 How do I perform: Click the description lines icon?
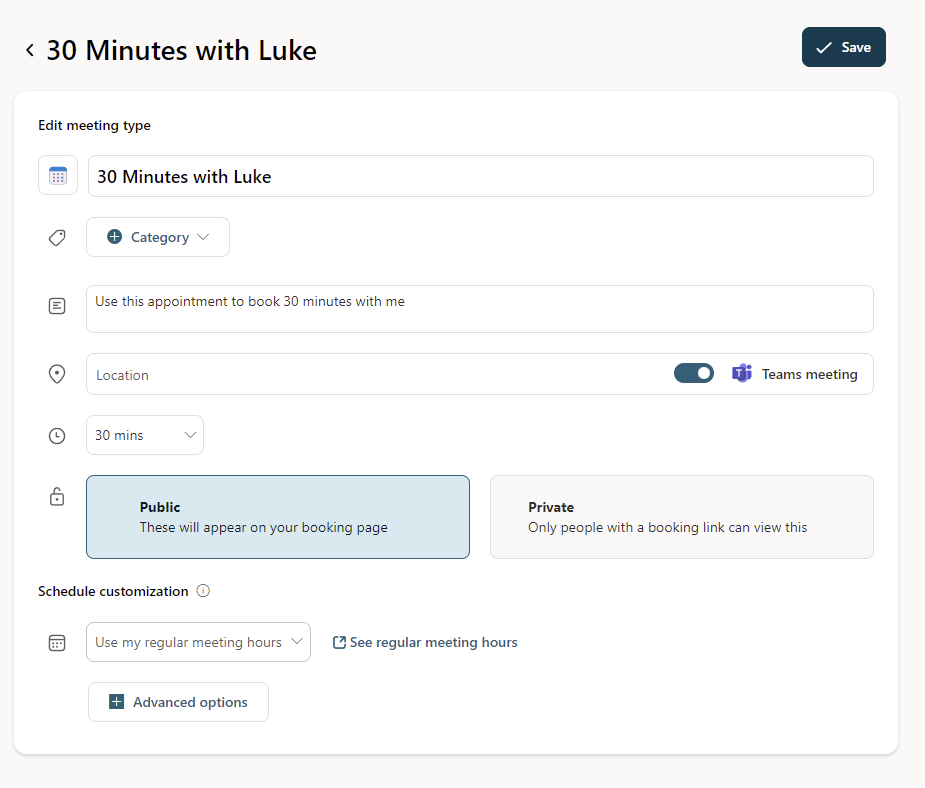(57, 307)
